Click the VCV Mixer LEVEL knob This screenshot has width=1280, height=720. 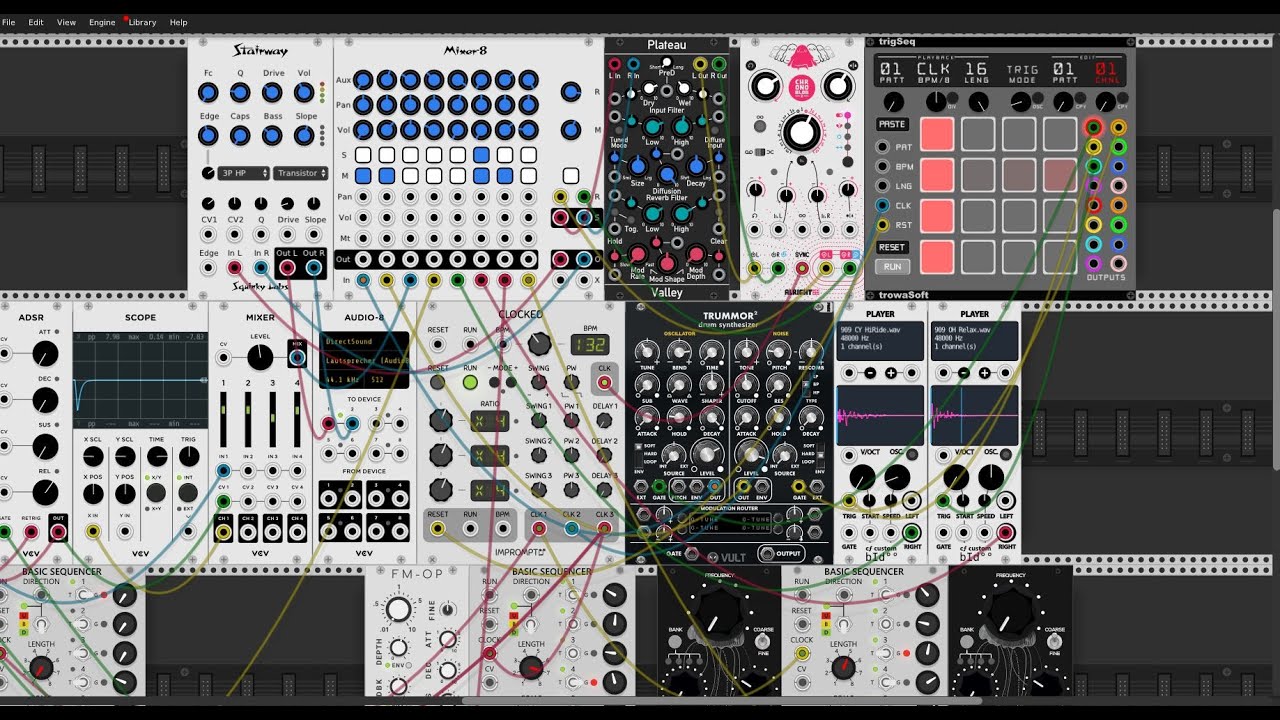click(259, 357)
